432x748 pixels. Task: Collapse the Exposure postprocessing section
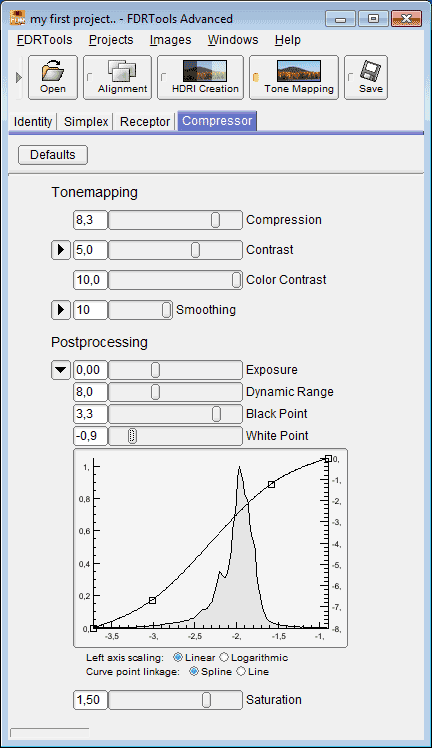point(61,370)
